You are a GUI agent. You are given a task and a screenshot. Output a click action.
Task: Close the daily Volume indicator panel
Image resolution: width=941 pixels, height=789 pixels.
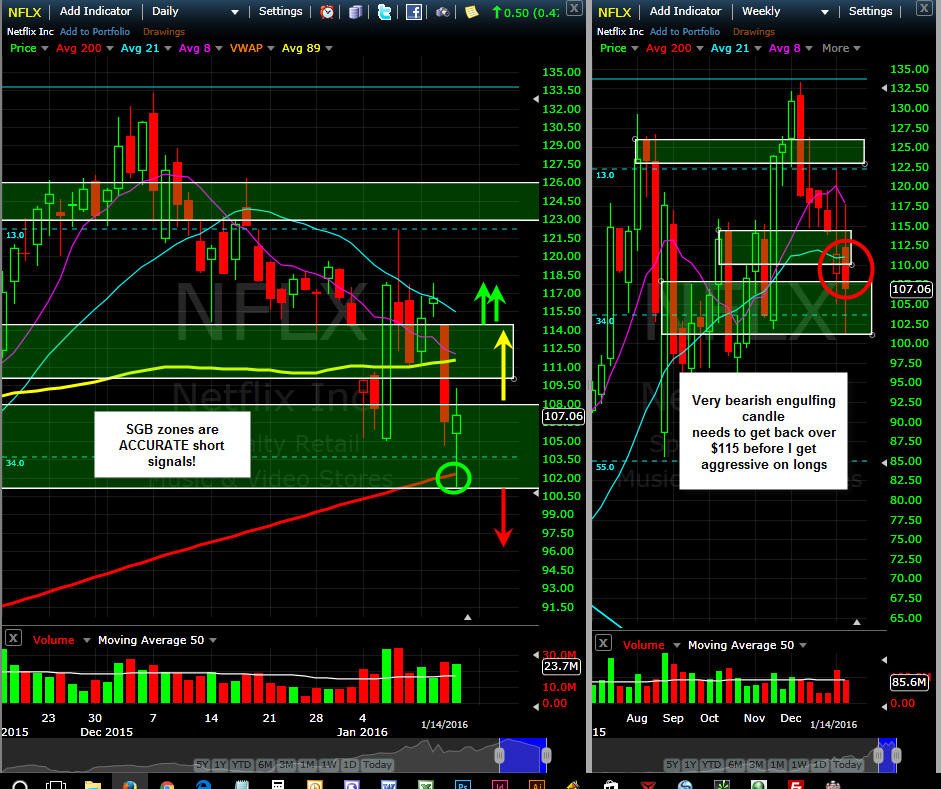(x=13, y=638)
